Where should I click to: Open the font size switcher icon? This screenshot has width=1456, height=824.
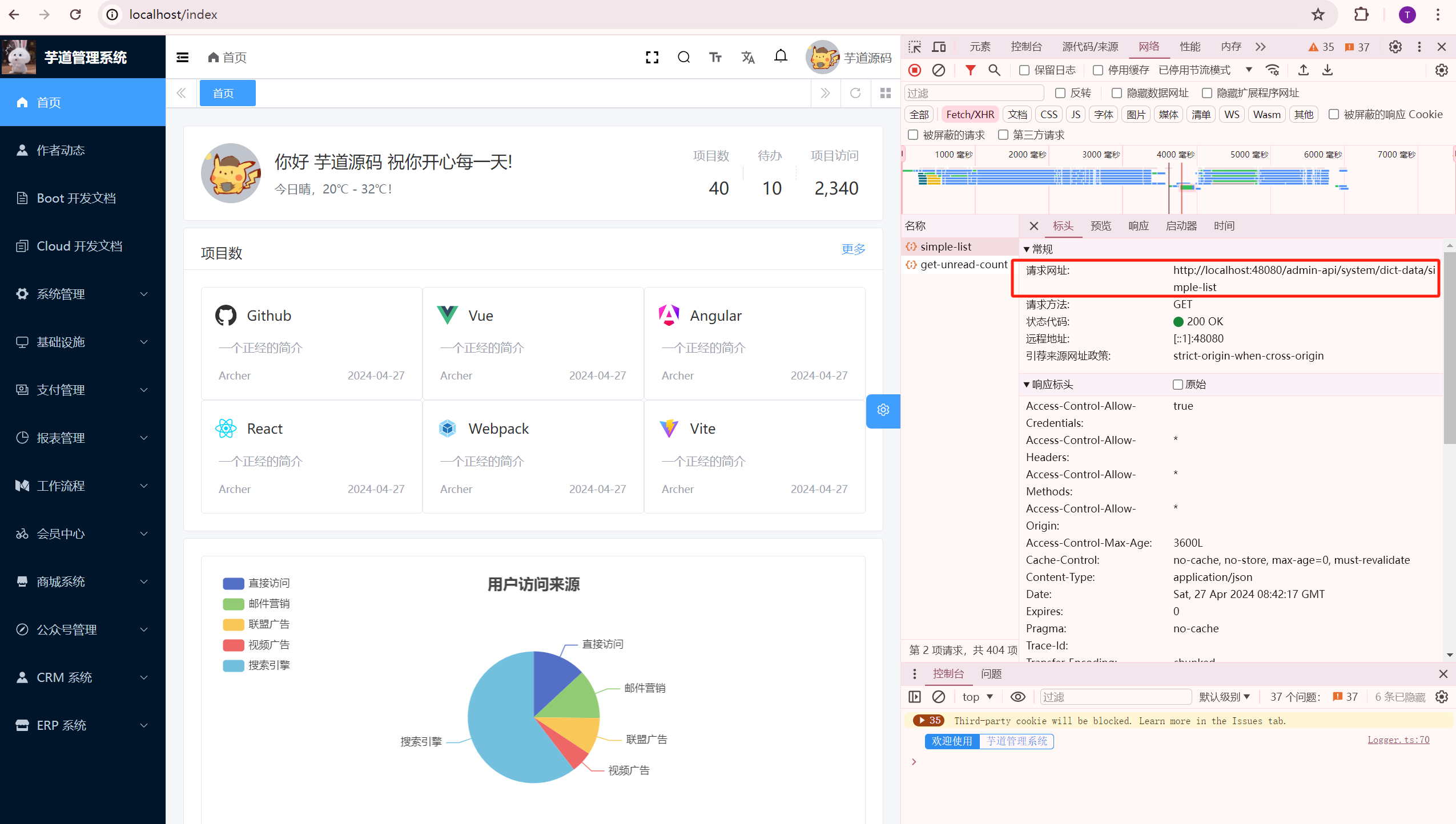(x=715, y=57)
